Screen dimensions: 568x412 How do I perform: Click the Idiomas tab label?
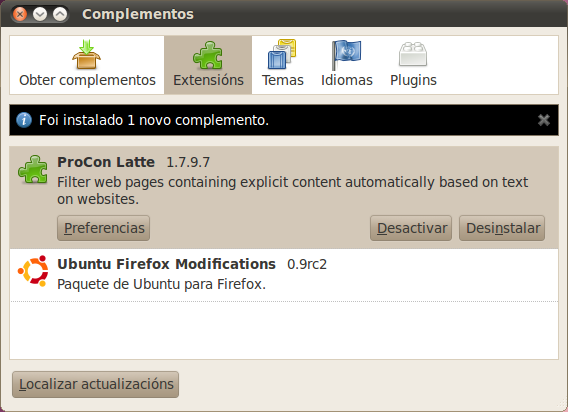347,80
